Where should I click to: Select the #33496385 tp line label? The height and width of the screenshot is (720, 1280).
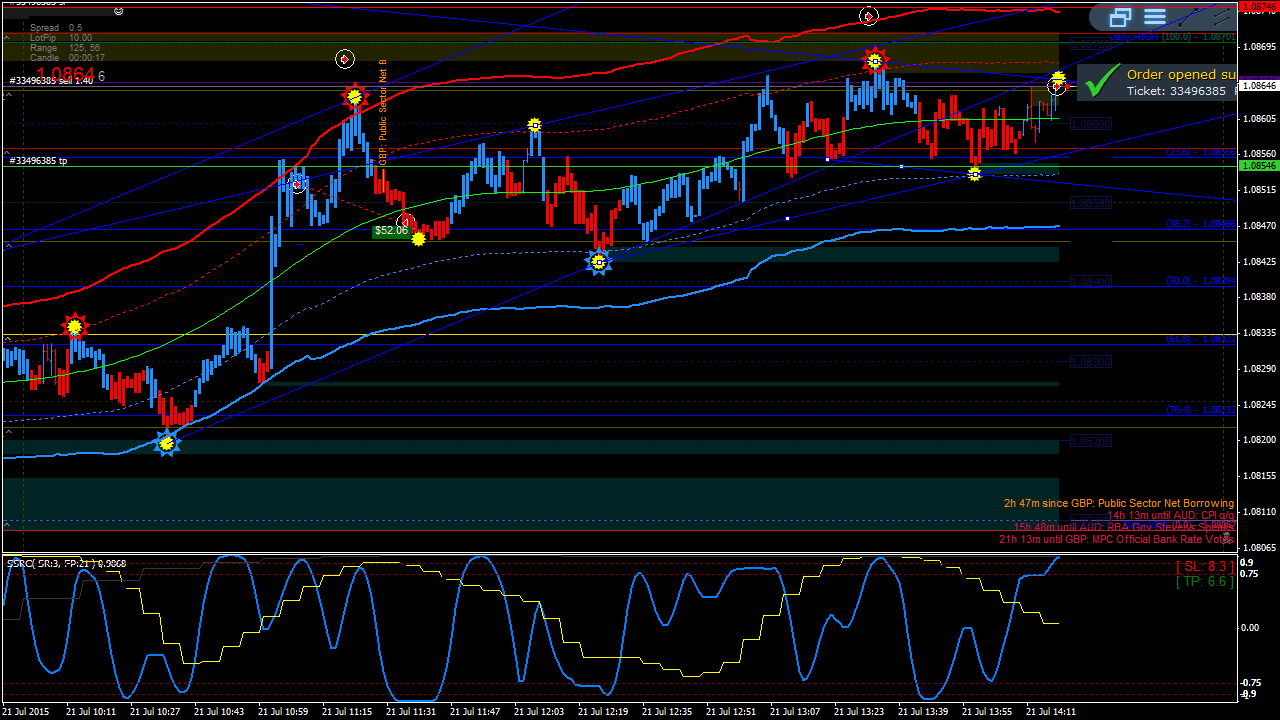click(x=38, y=161)
